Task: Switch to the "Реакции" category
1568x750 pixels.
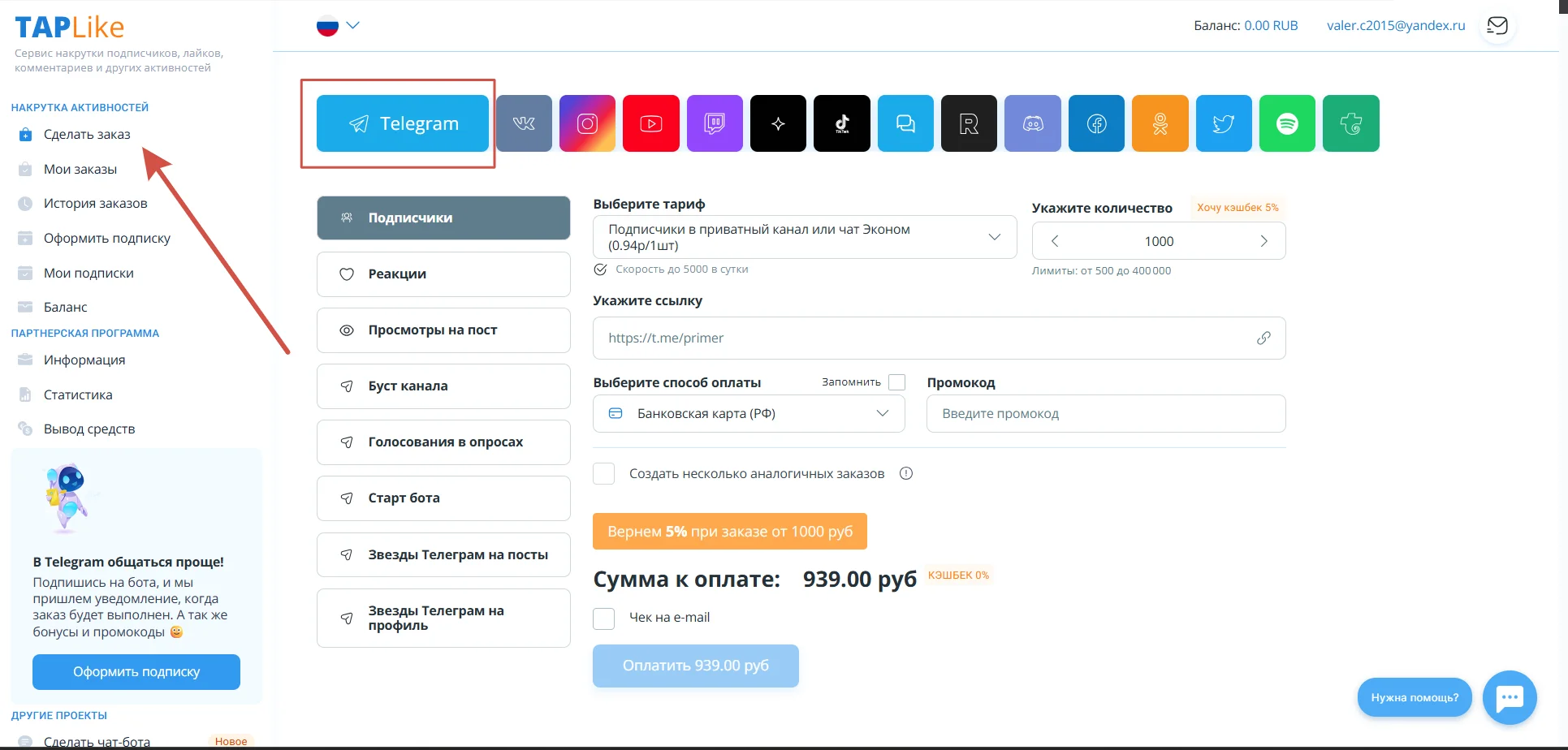Action: click(443, 274)
